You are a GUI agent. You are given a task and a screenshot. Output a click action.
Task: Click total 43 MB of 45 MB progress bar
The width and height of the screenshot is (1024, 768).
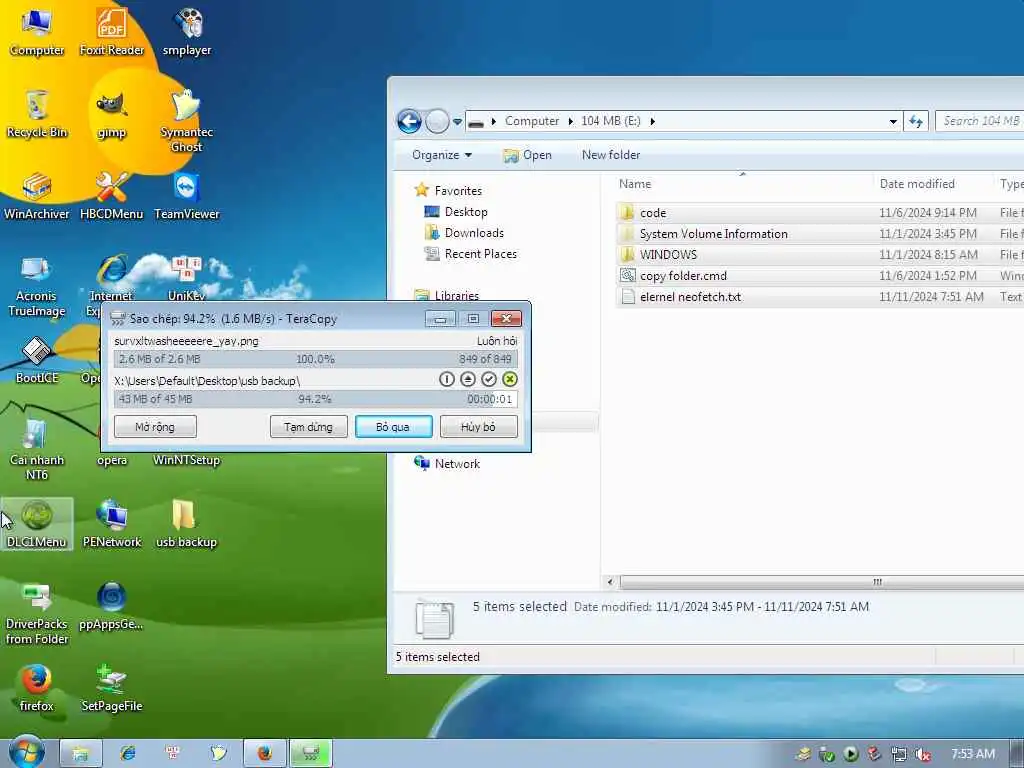[x=315, y=399]
